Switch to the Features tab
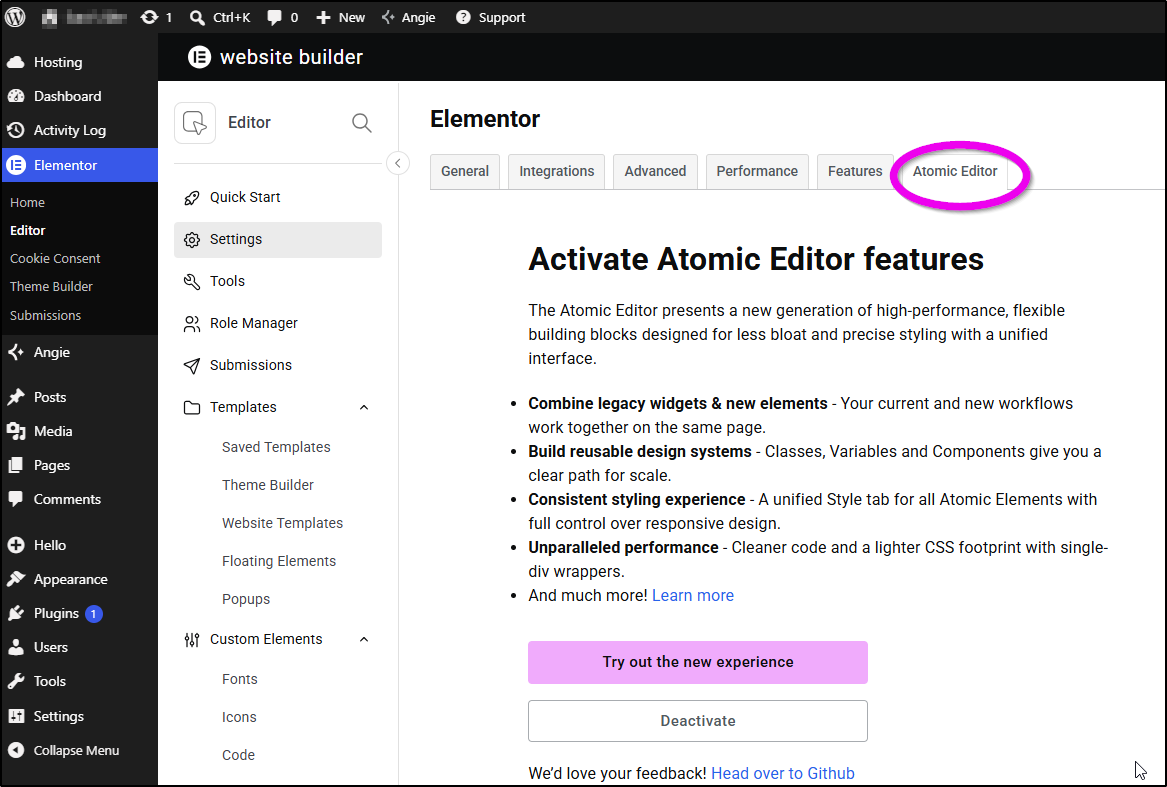The width and height of the screenshot is (1167, 787). tap(855, 172)
